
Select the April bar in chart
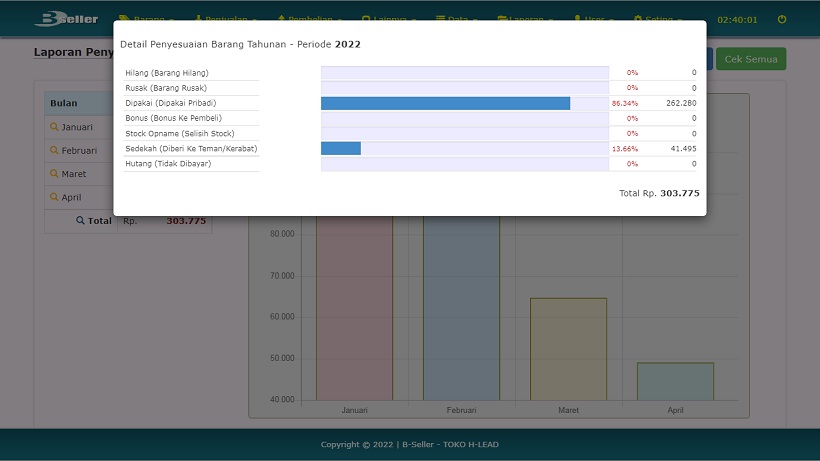(675, 382)
